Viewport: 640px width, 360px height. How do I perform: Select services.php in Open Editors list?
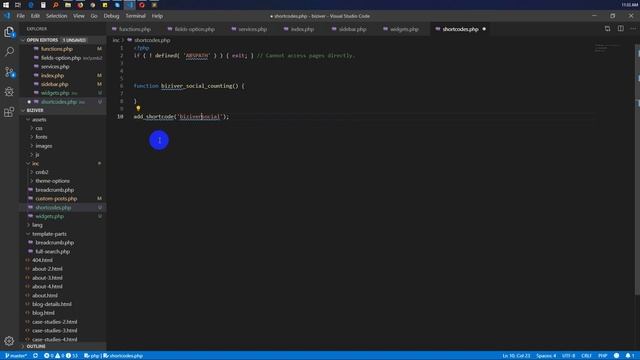[x=63, y=67]
